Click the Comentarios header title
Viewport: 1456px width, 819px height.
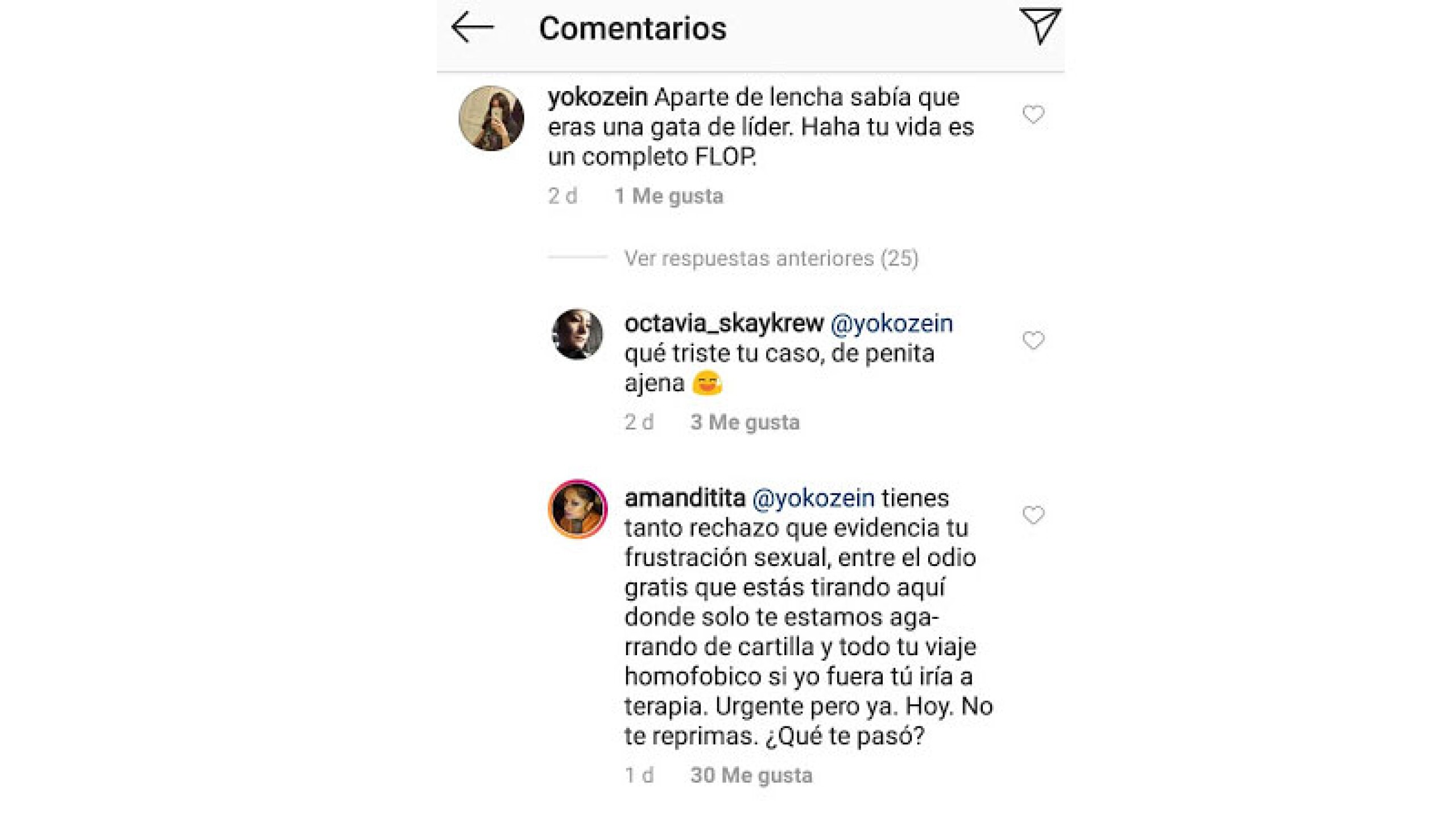[632, 28]
